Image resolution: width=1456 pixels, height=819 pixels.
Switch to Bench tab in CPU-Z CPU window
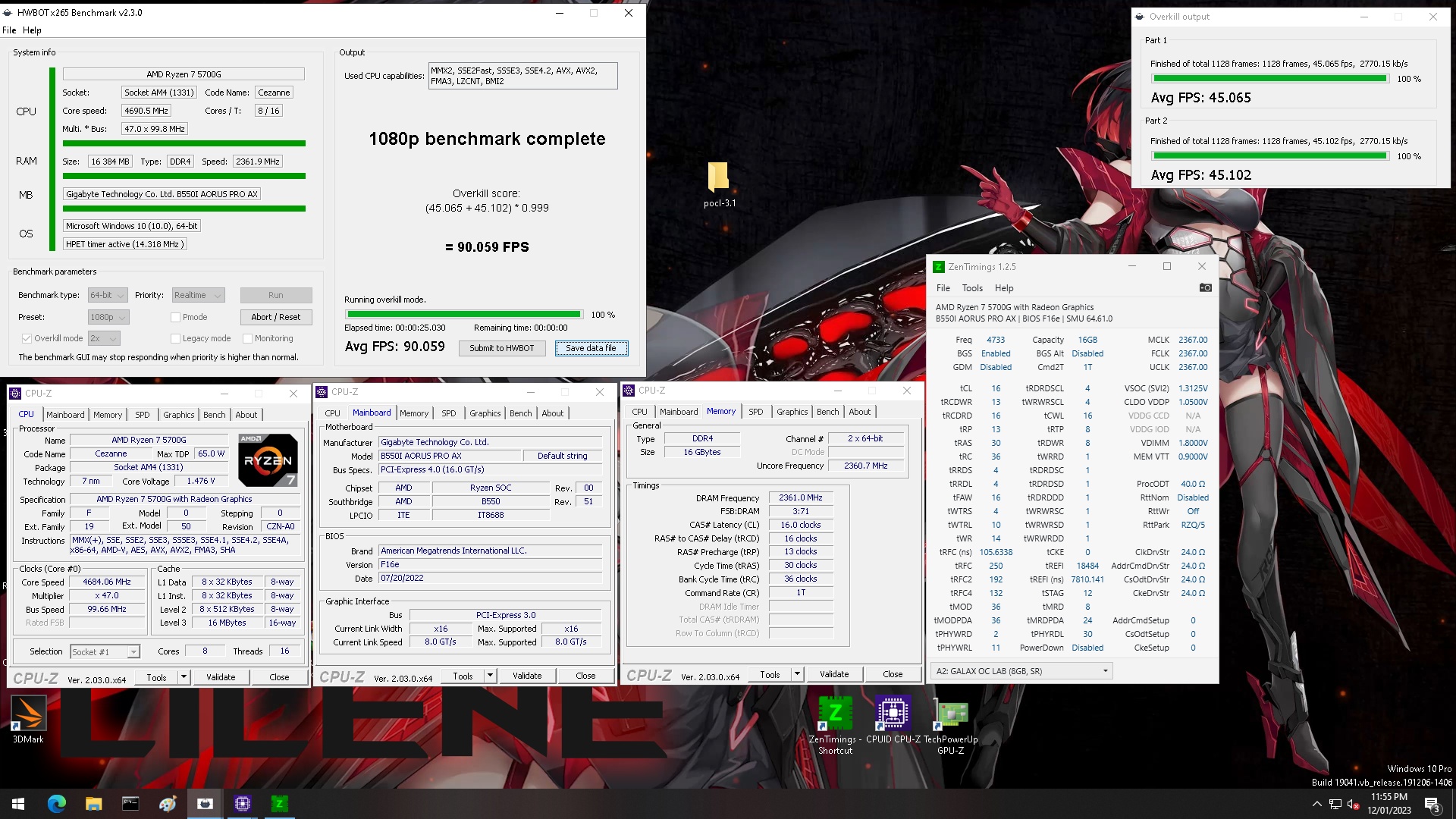point(215,415)
